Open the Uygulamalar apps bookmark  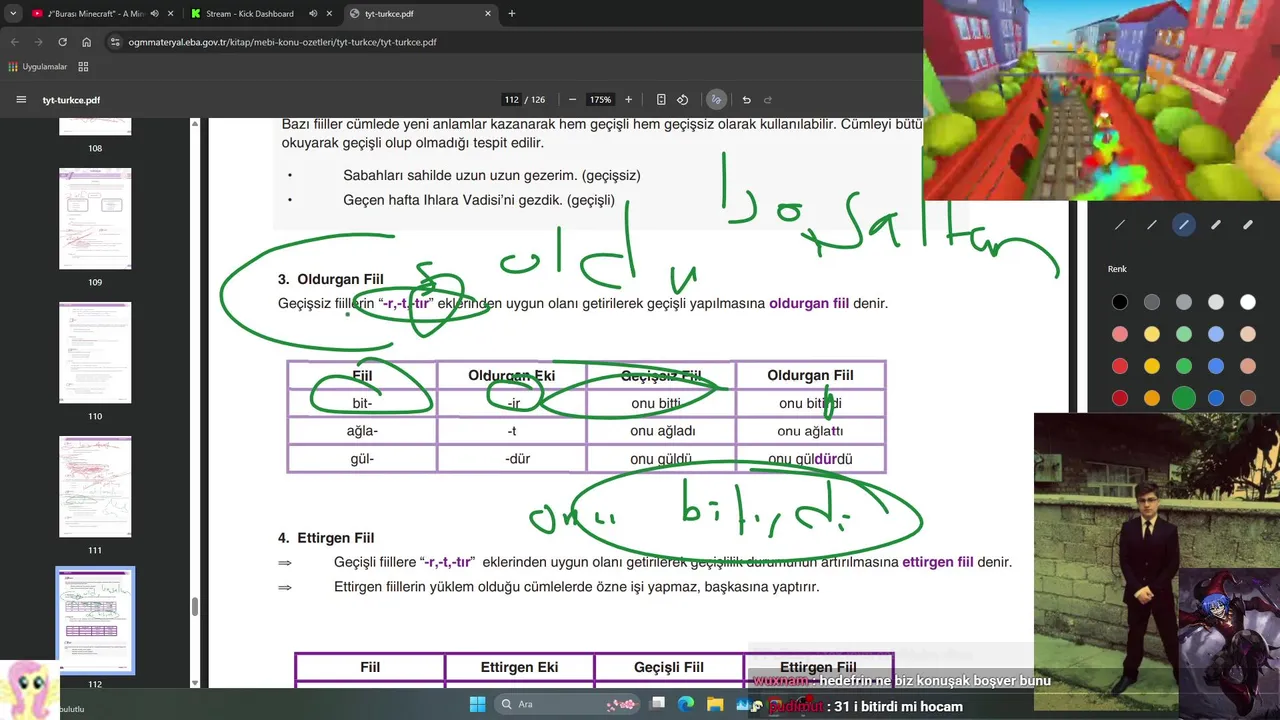38,67
